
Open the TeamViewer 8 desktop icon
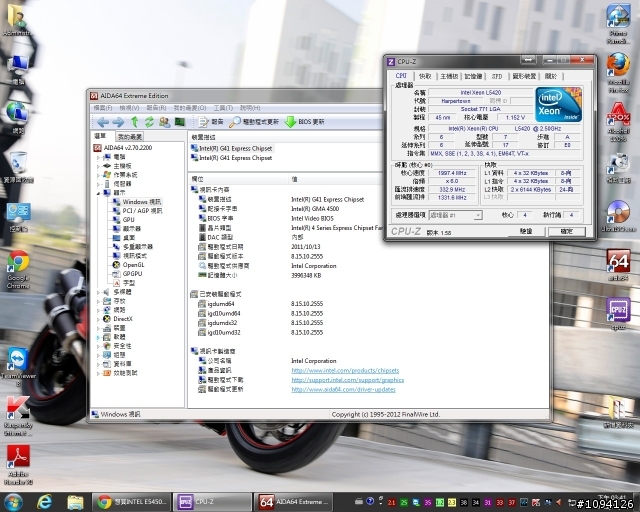[18, 367]
